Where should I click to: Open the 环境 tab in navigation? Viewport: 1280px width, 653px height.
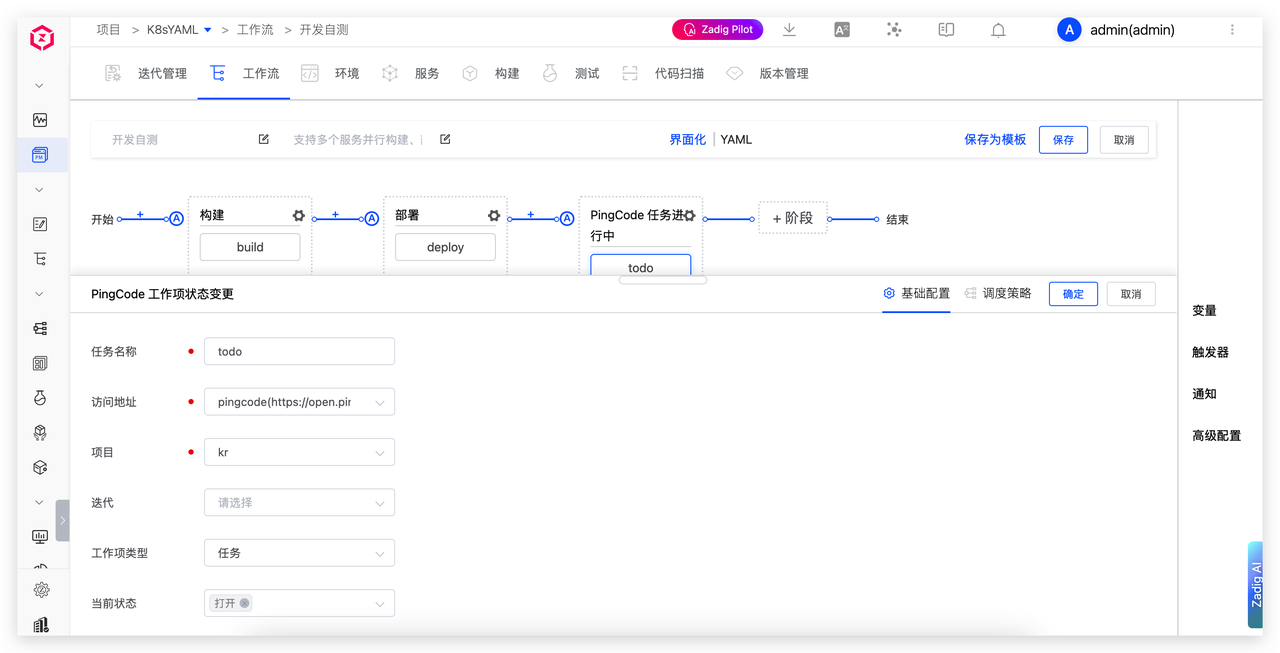(x=346, y=73)
